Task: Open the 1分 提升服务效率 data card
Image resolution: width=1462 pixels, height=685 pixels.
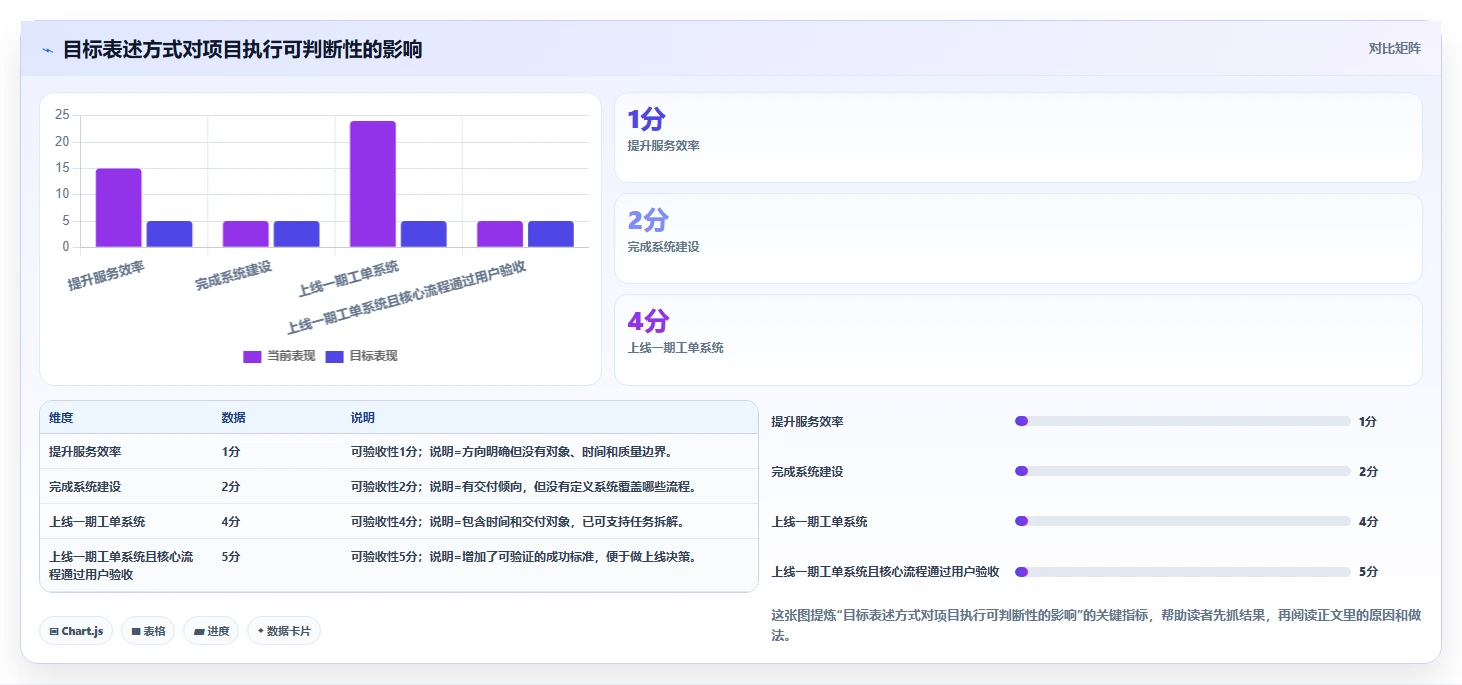Action: [x=1018, y=137]
